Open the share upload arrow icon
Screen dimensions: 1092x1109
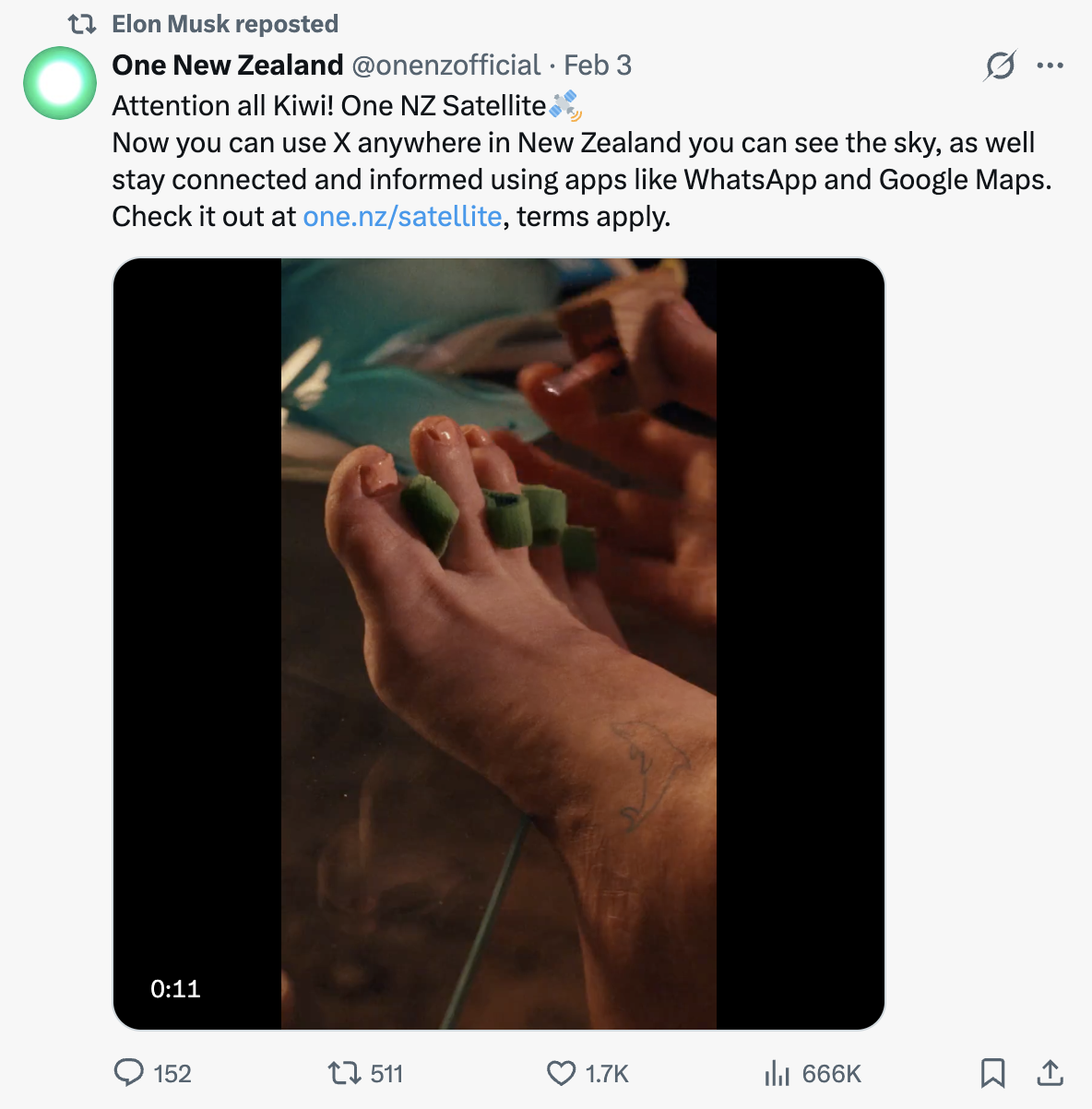[x=1050, y=1072]
